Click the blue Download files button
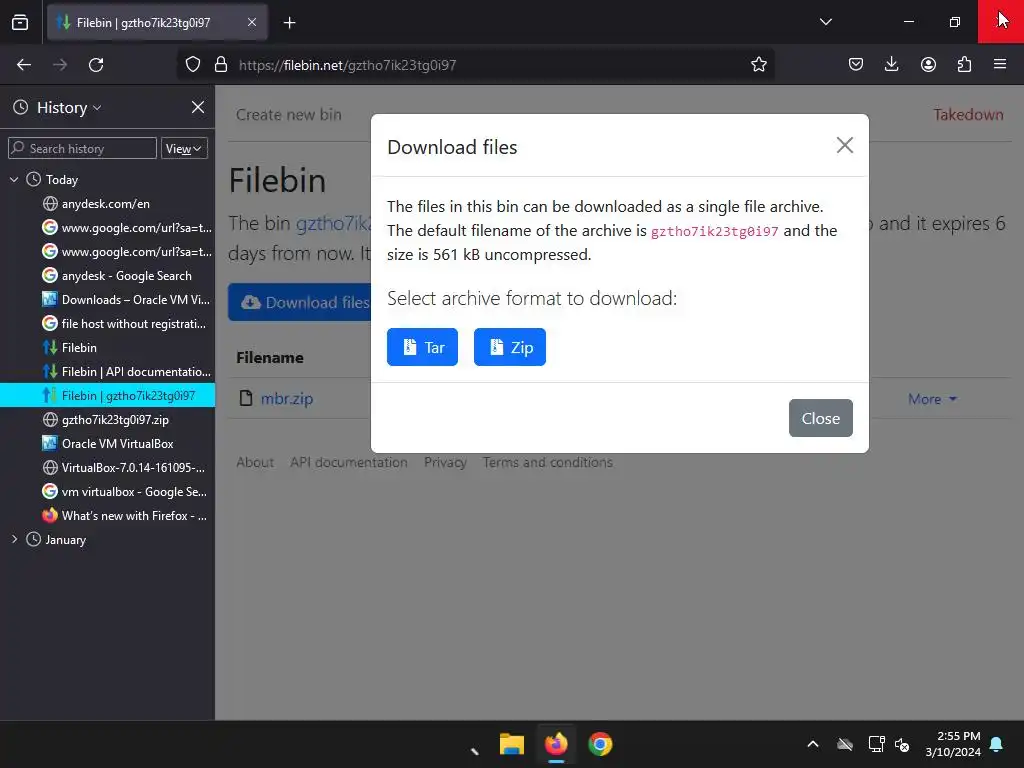Image resolution: width=1024 pixels, height=768 pixels. tap(300, 302)
